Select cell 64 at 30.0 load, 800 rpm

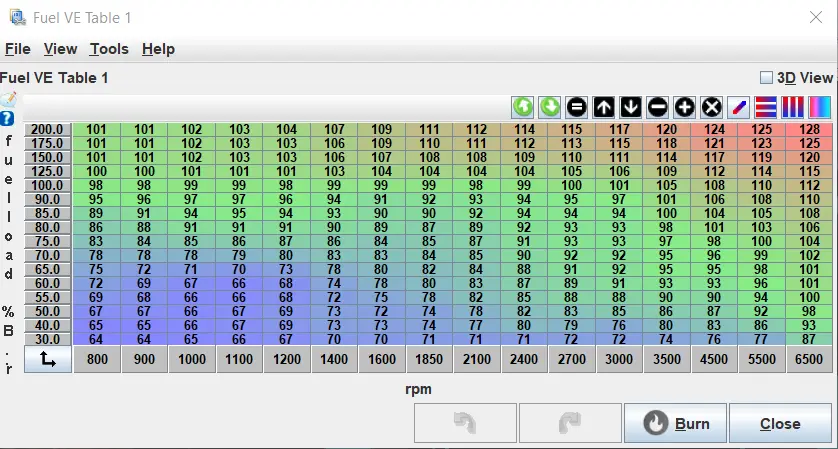click(97, 339)
